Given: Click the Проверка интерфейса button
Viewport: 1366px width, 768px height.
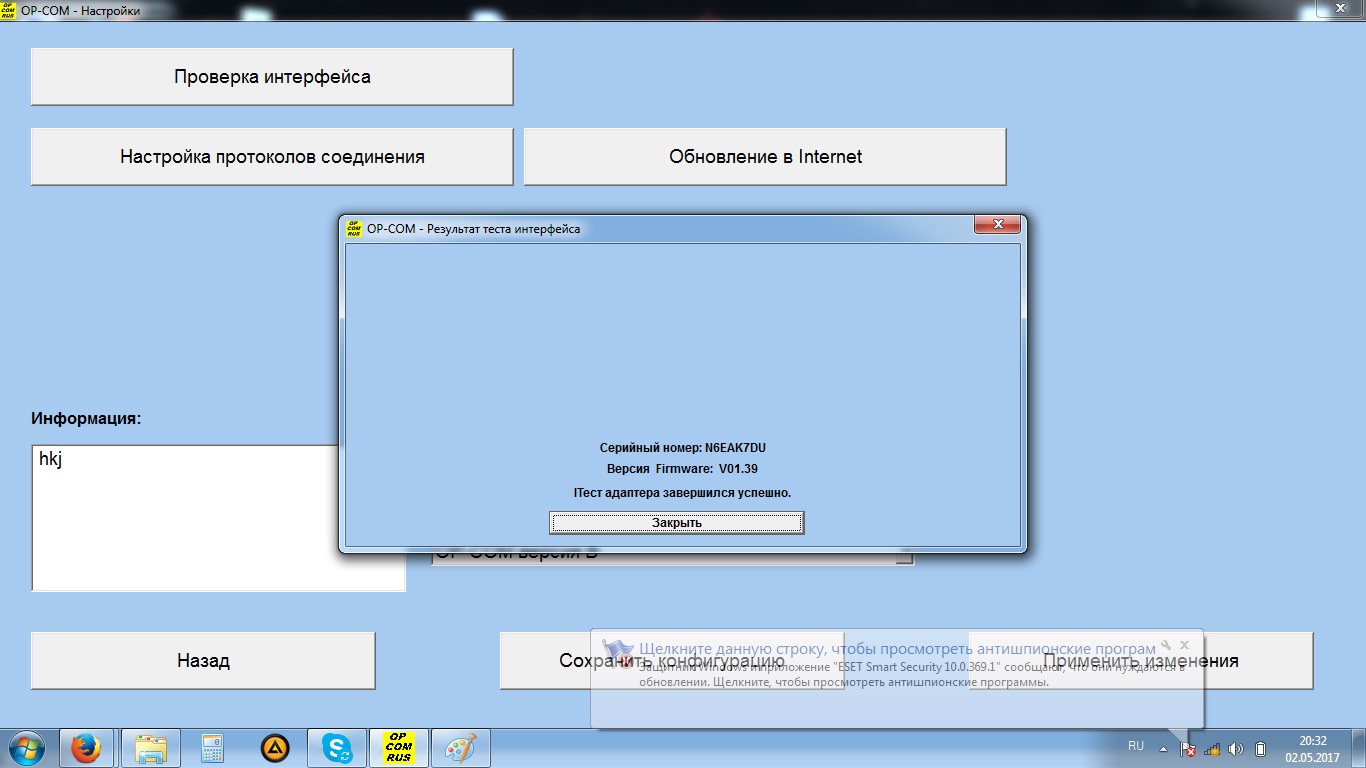Looking at the screenshot, I should (x=272, y=76).
